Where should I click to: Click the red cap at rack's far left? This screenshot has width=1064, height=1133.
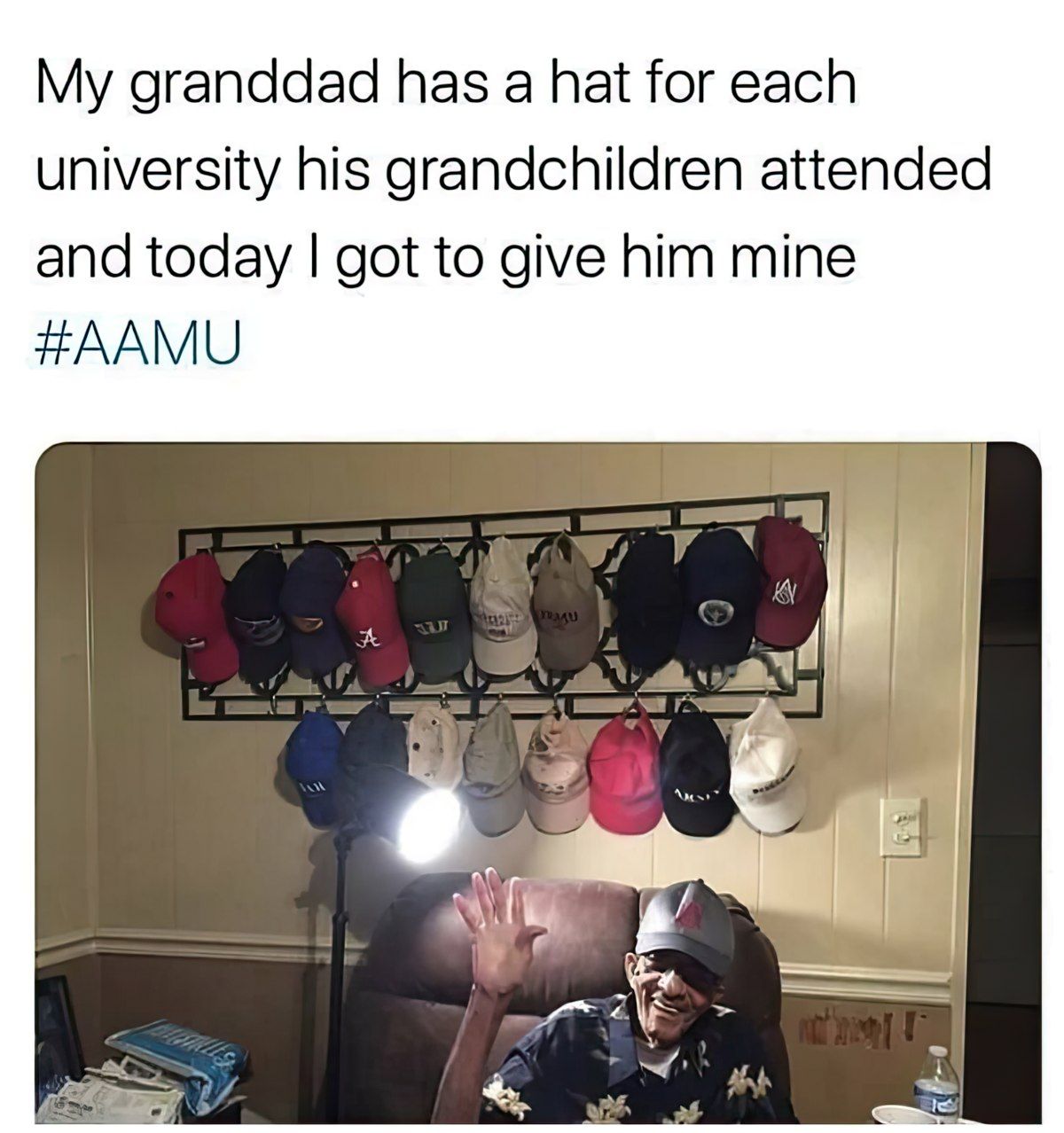[195, 616]
